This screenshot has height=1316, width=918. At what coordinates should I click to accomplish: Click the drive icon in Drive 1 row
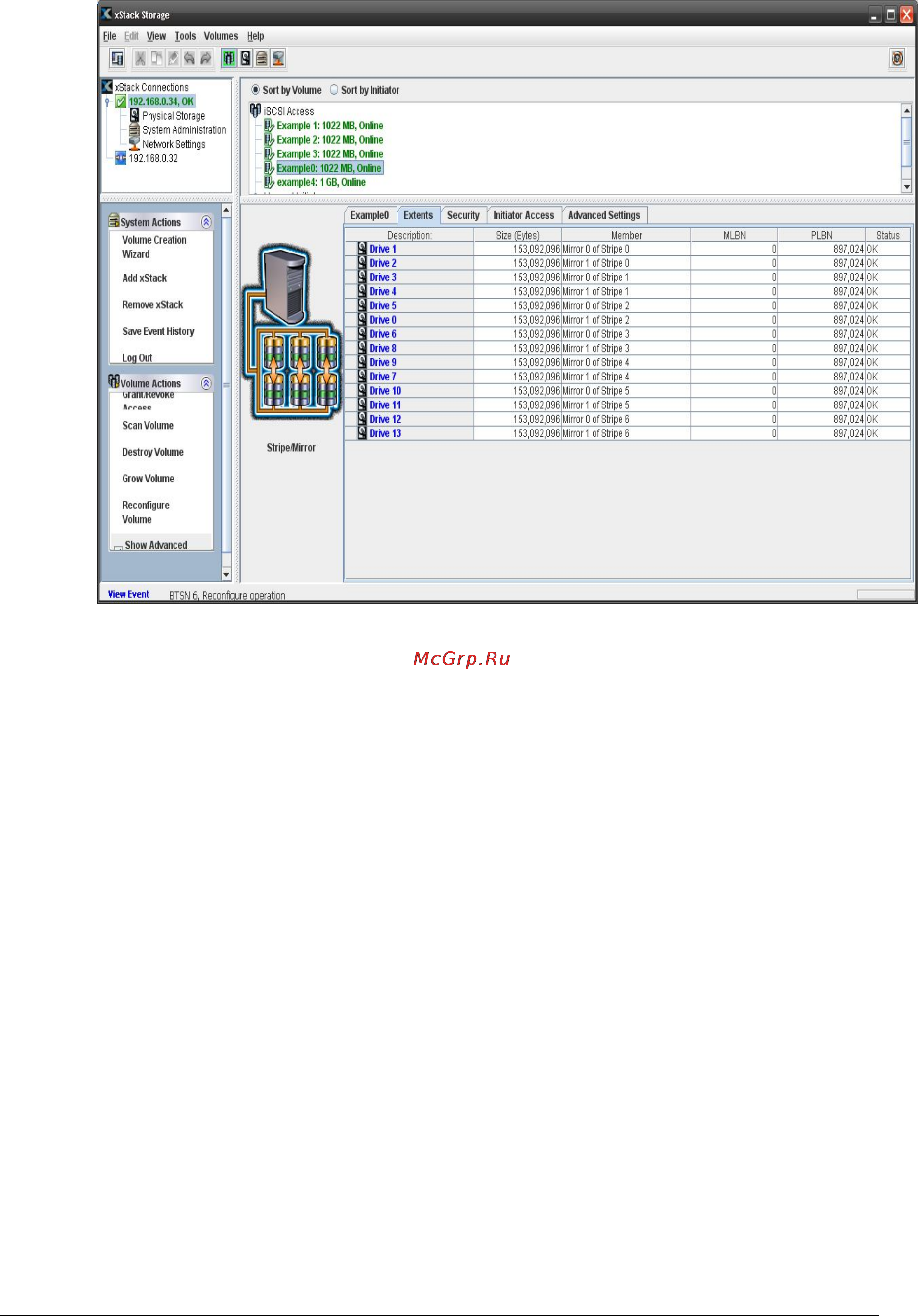point(362,249)
